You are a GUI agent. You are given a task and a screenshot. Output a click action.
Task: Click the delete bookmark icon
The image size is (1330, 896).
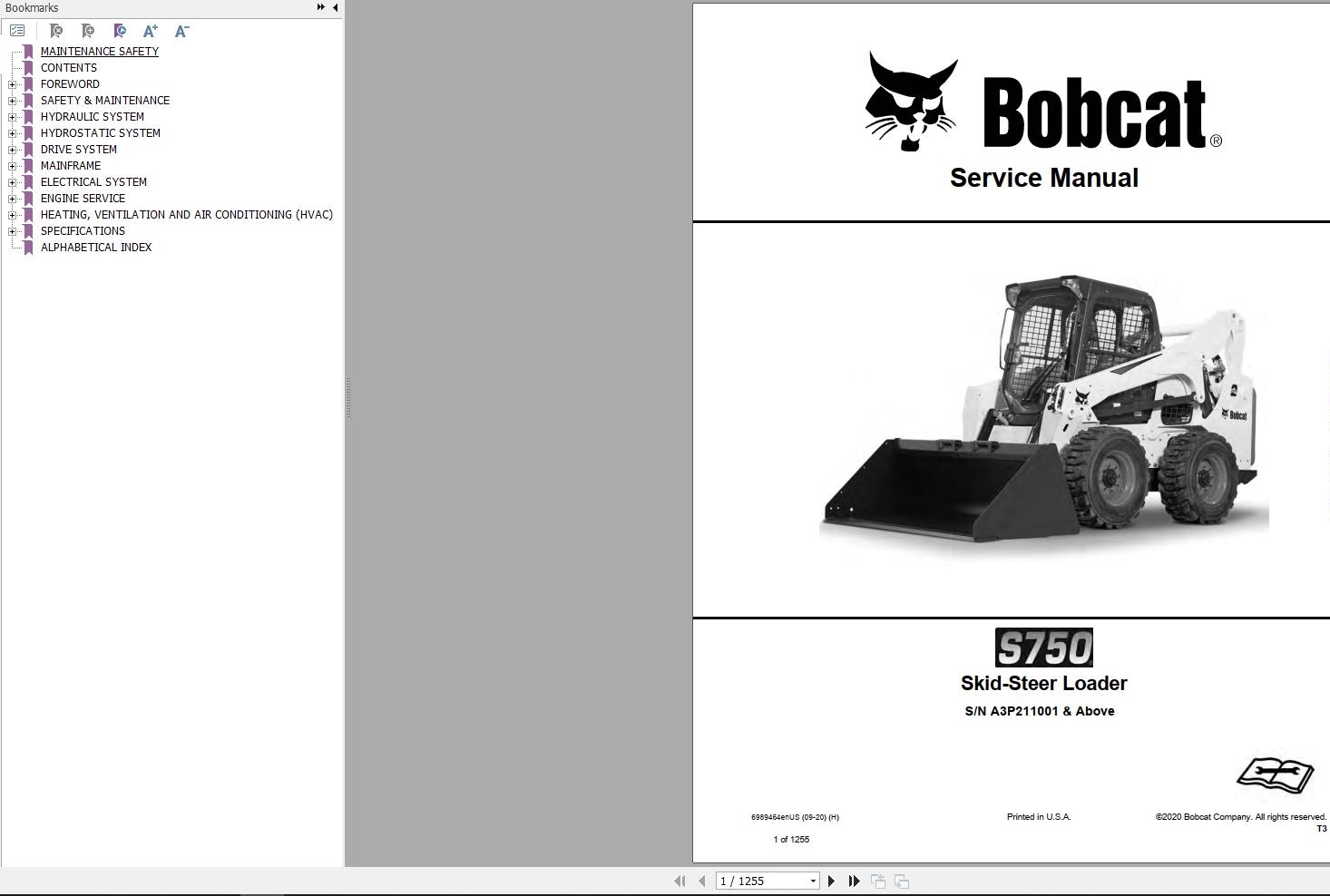click(x=56, y=31)
